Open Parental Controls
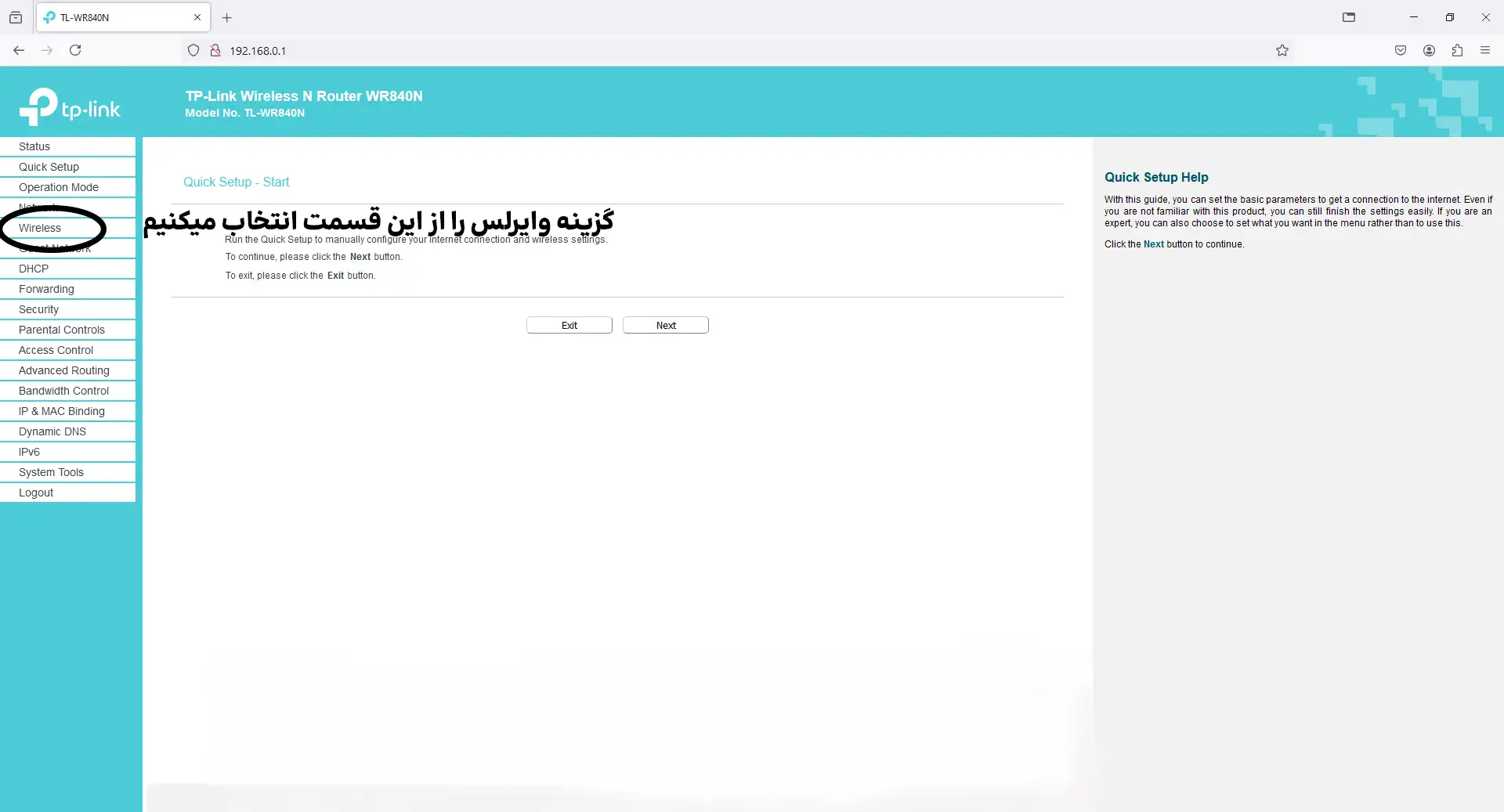 [x=67, y=330]
